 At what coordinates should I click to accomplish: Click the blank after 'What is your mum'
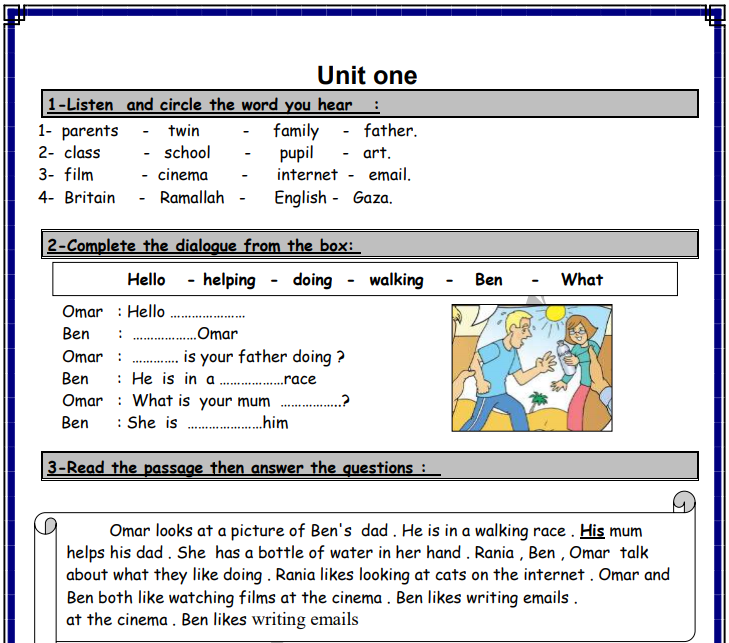pyautogui.click(x=311, y=405)
